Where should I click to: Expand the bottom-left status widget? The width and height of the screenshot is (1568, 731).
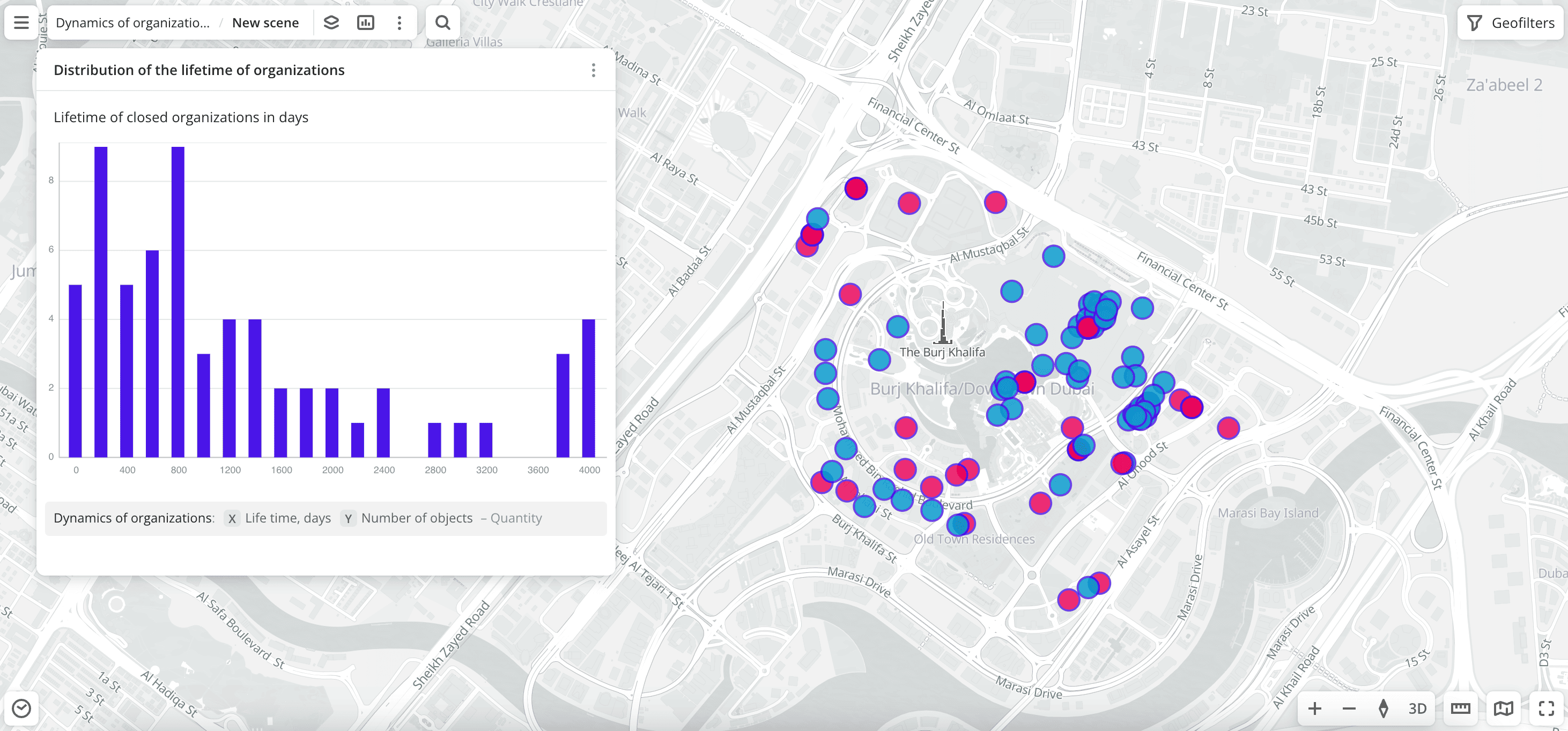[x=22, y=708]
